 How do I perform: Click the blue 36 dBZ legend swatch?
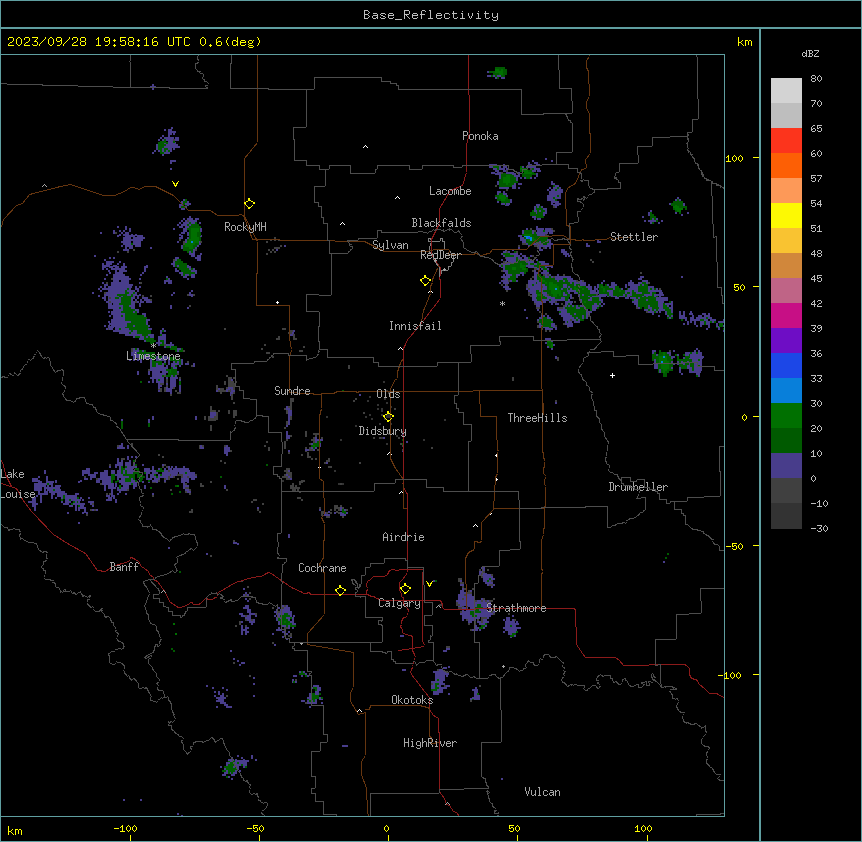tap(786, 365)
